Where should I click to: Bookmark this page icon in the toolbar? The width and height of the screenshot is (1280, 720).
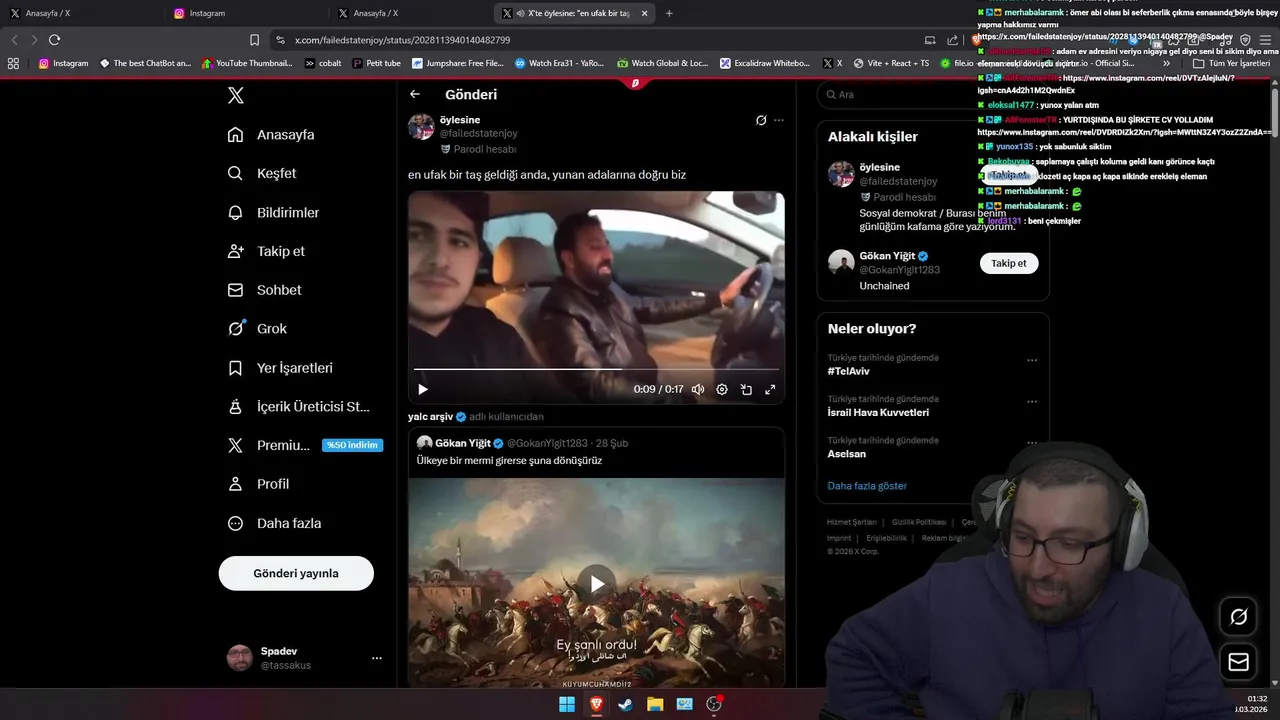click(x=254, y=40)
